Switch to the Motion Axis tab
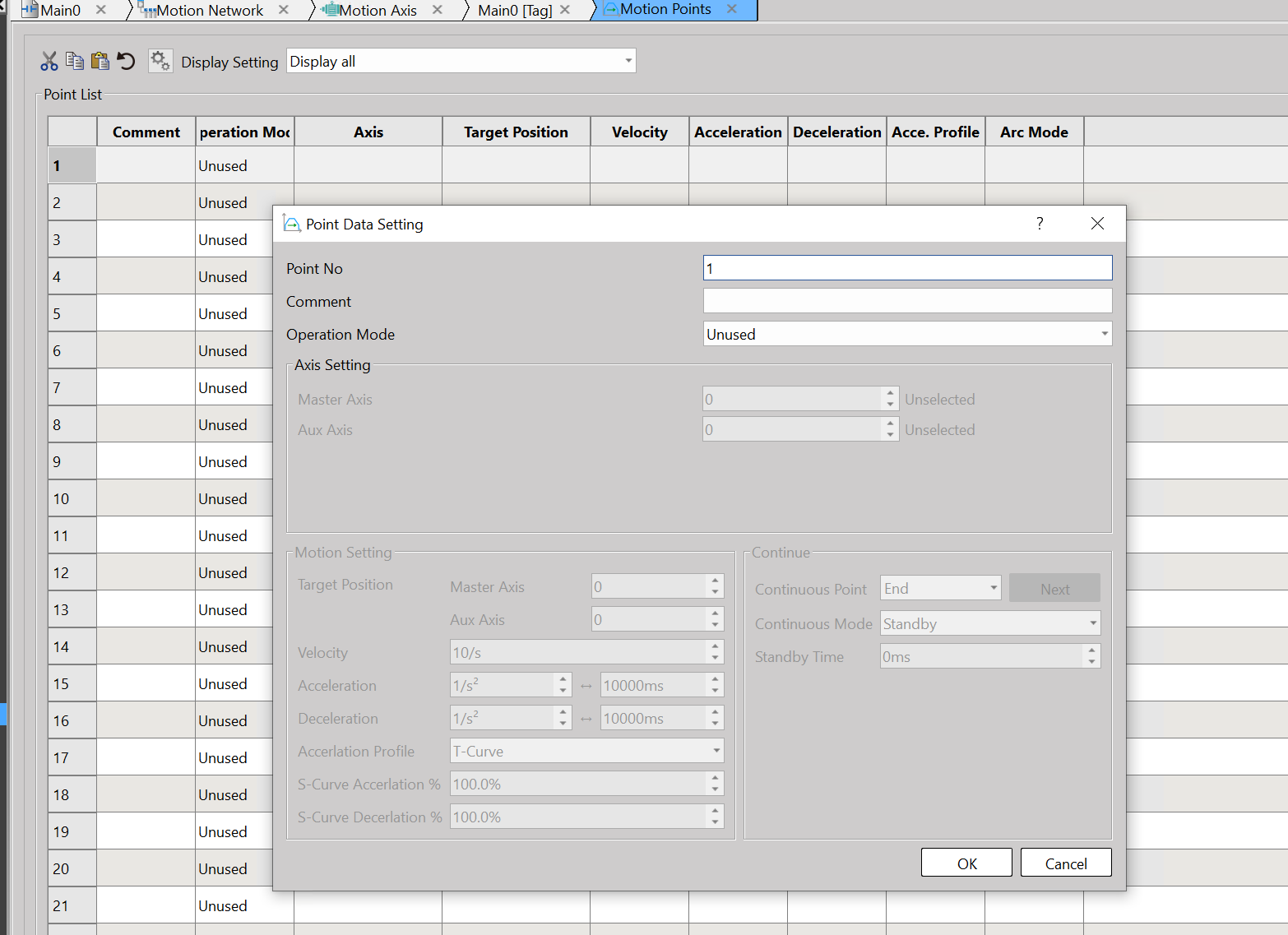1288x935 pixels. click(378, 11)
